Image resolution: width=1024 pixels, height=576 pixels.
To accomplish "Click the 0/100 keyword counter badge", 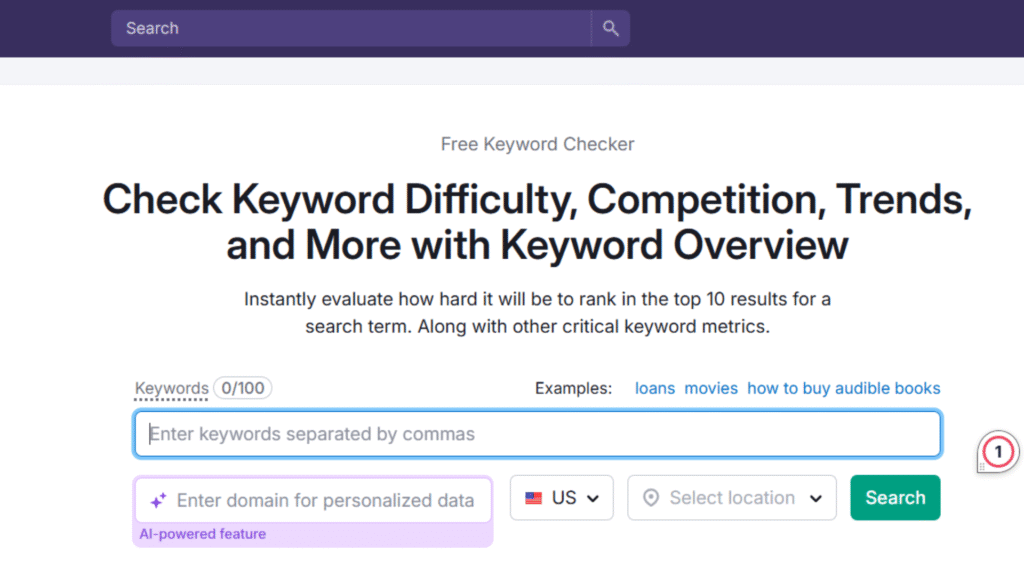I will pyautogui.click(x=242, y=388).
